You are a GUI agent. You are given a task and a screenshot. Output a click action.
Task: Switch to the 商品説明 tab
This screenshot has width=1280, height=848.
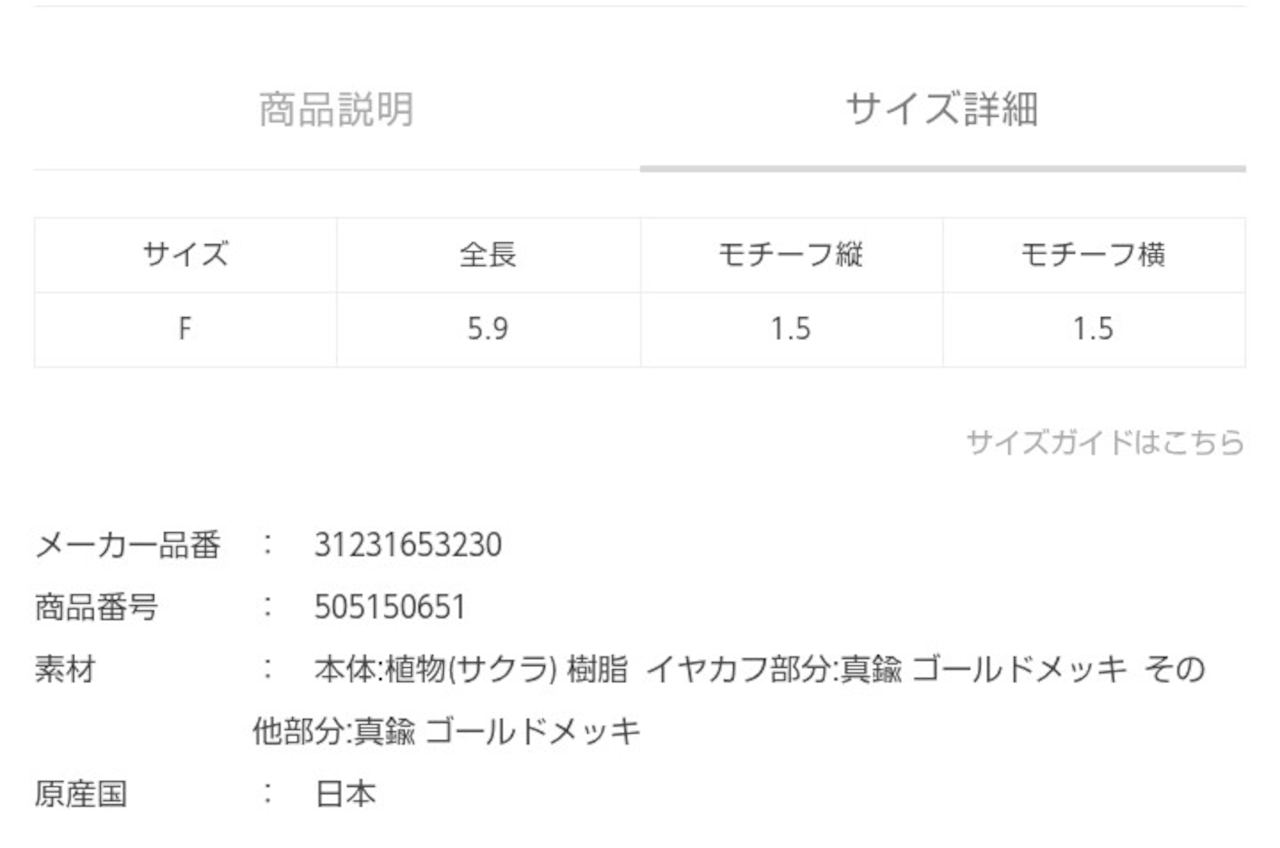pyautogui.click(x=336, y=110)
